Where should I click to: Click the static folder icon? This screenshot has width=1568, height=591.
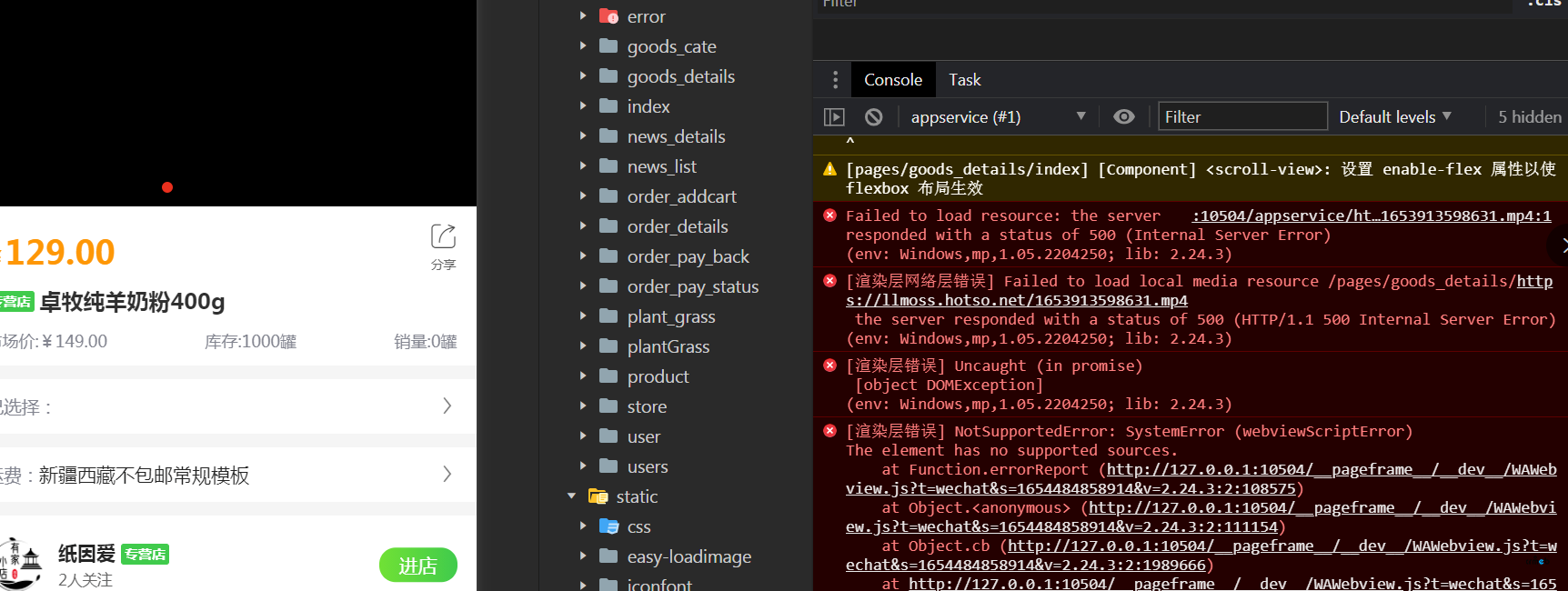click(598, 496)
